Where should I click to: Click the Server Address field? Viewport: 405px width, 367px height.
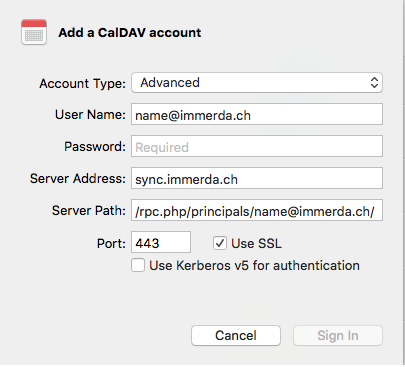click(x=257, y=178)
